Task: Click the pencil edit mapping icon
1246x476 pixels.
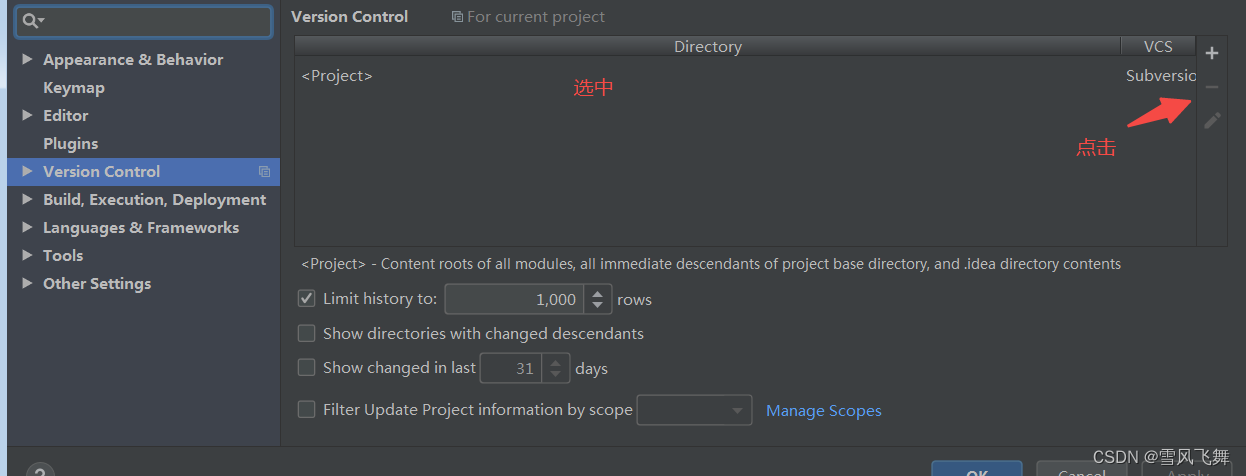Action: [1212, 121]
